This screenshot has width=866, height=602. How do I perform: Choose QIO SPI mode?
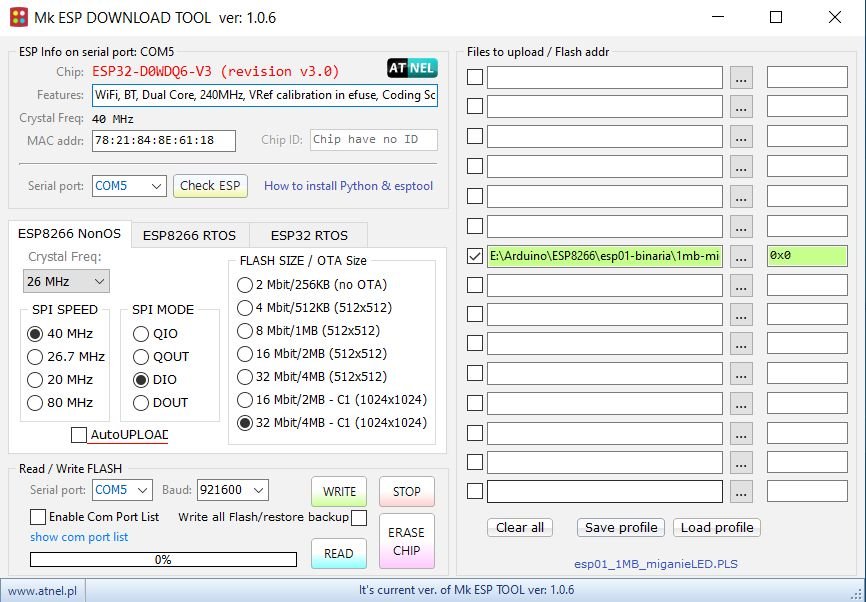coord(141,334)
